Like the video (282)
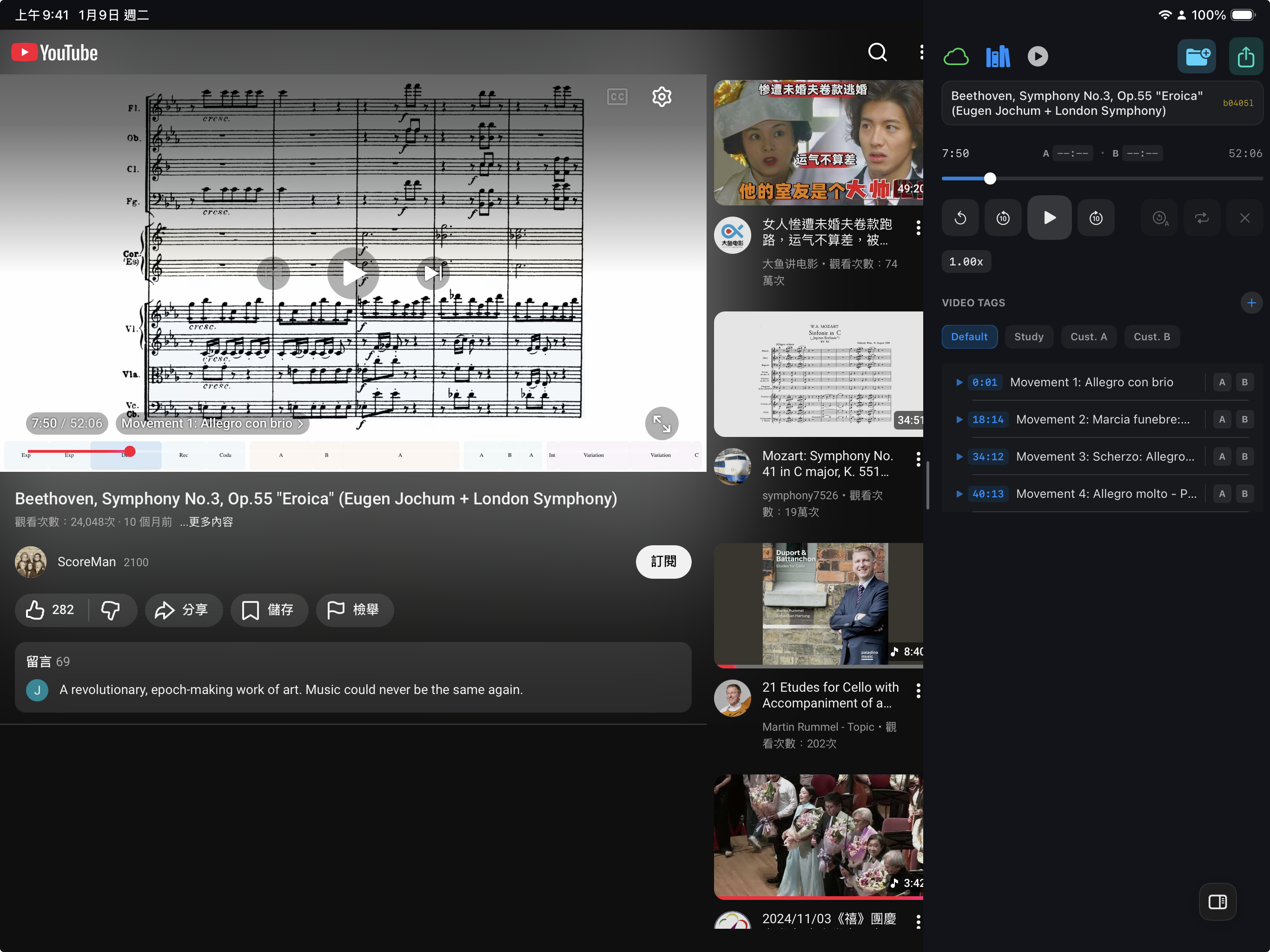The width and height of the screenshot is (1270, 952). 51,610
